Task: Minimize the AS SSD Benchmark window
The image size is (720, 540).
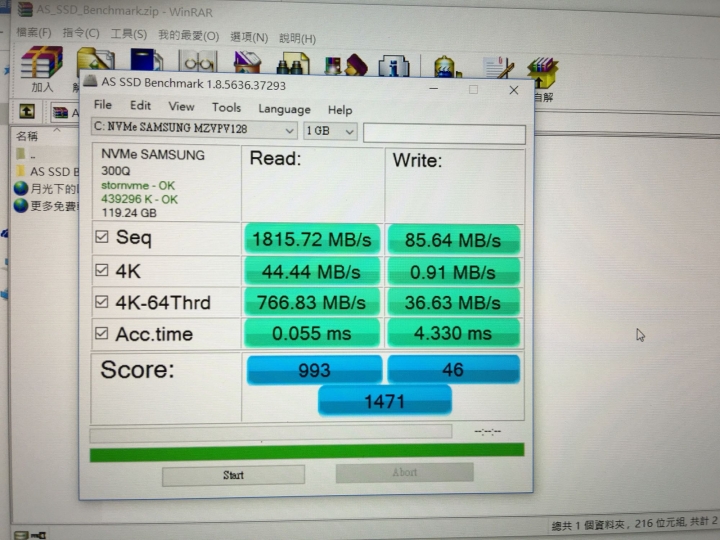Action: 433,88
